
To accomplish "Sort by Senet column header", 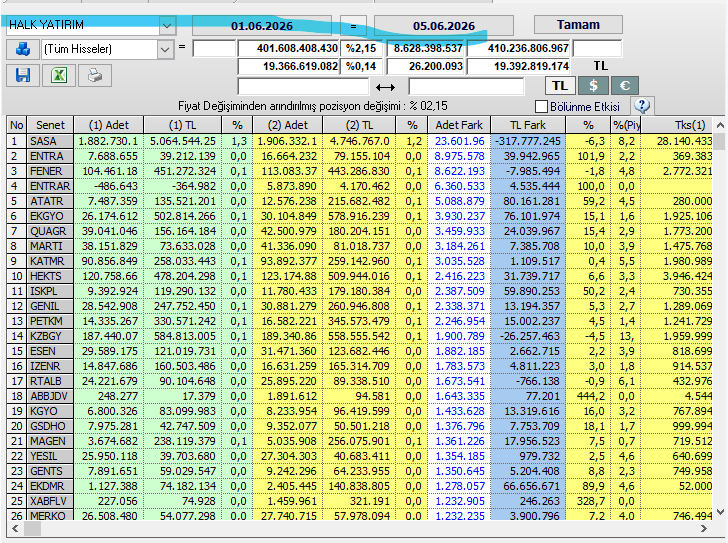I will coord(50,125).
